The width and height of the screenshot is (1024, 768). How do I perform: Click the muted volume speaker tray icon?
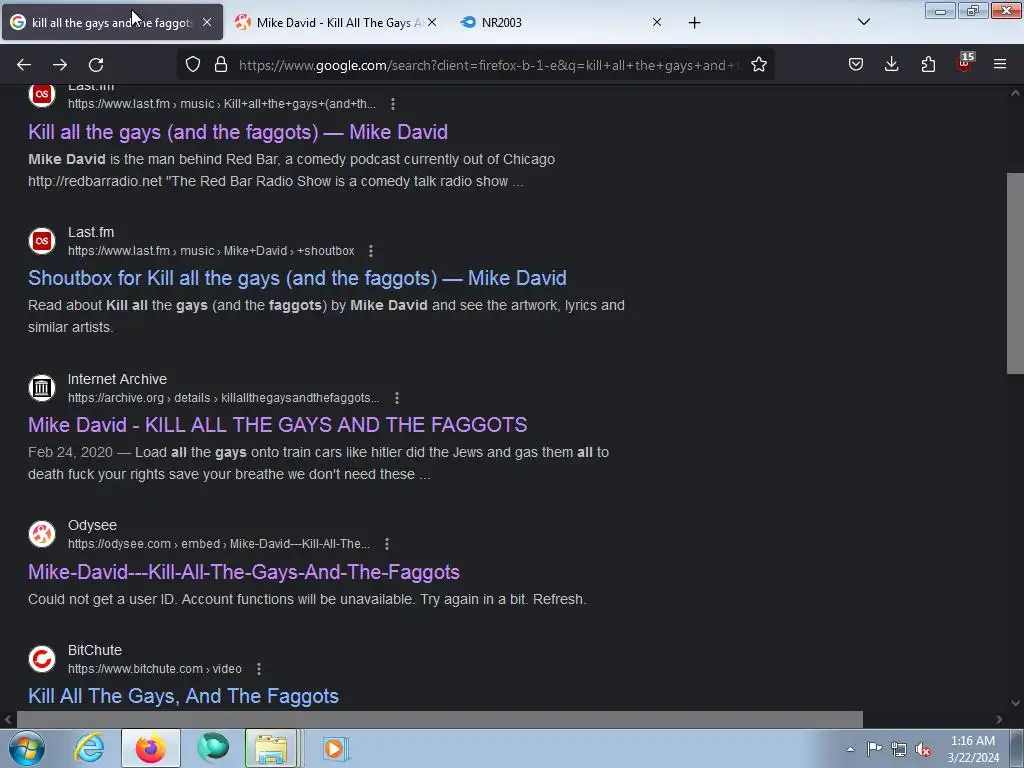923,749
